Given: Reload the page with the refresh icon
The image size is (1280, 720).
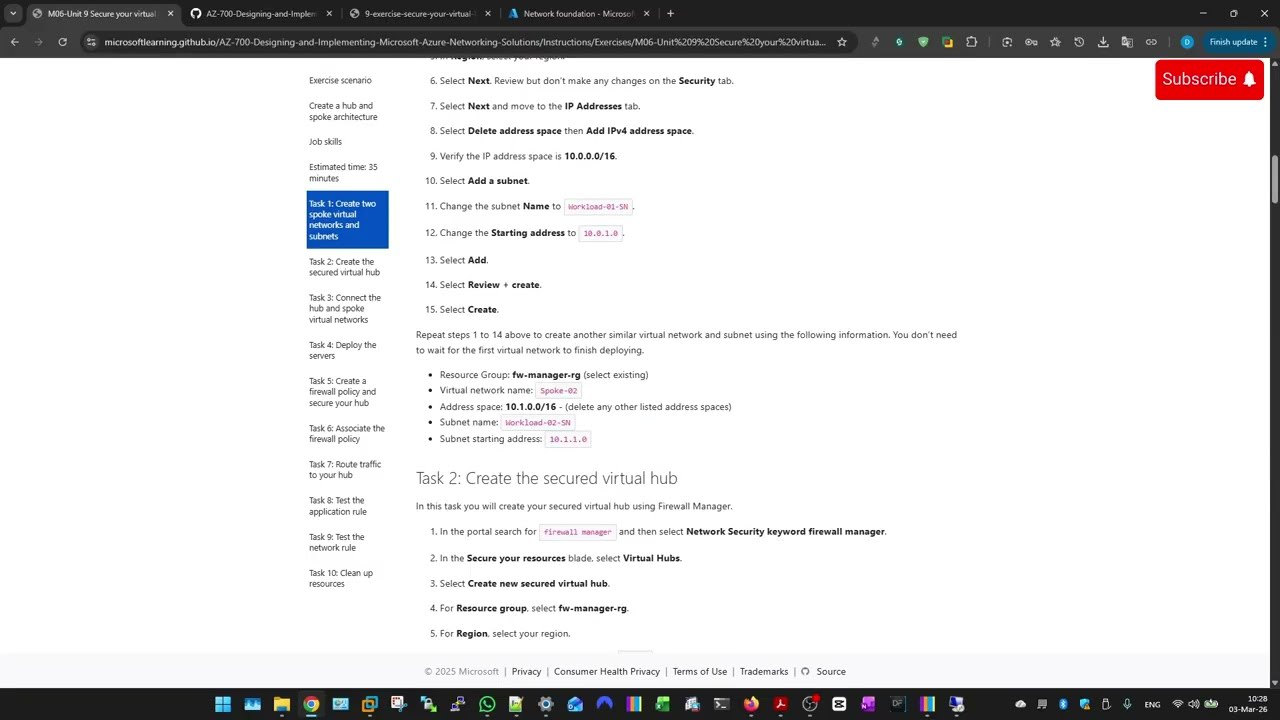Looking at the screenshot, I should click(x=62, y=42).
